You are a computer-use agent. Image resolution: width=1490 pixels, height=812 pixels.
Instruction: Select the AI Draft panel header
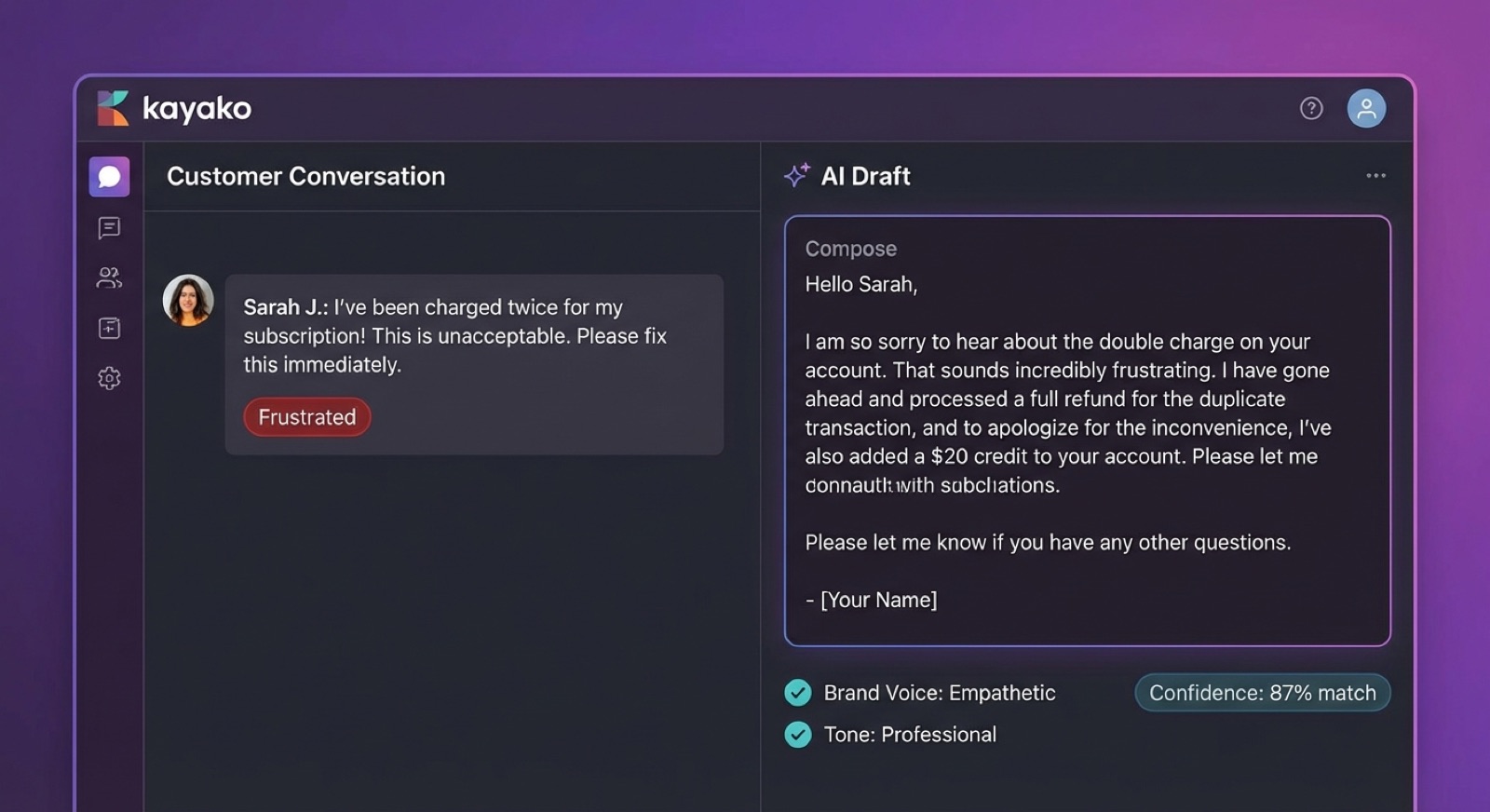[867, 176]
